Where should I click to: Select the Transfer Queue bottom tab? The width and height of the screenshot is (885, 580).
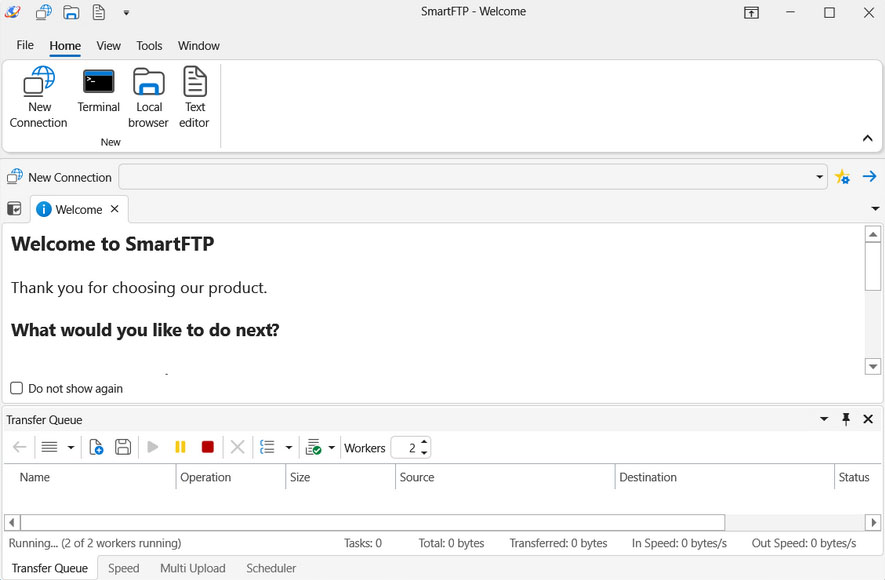coord(50,568)
